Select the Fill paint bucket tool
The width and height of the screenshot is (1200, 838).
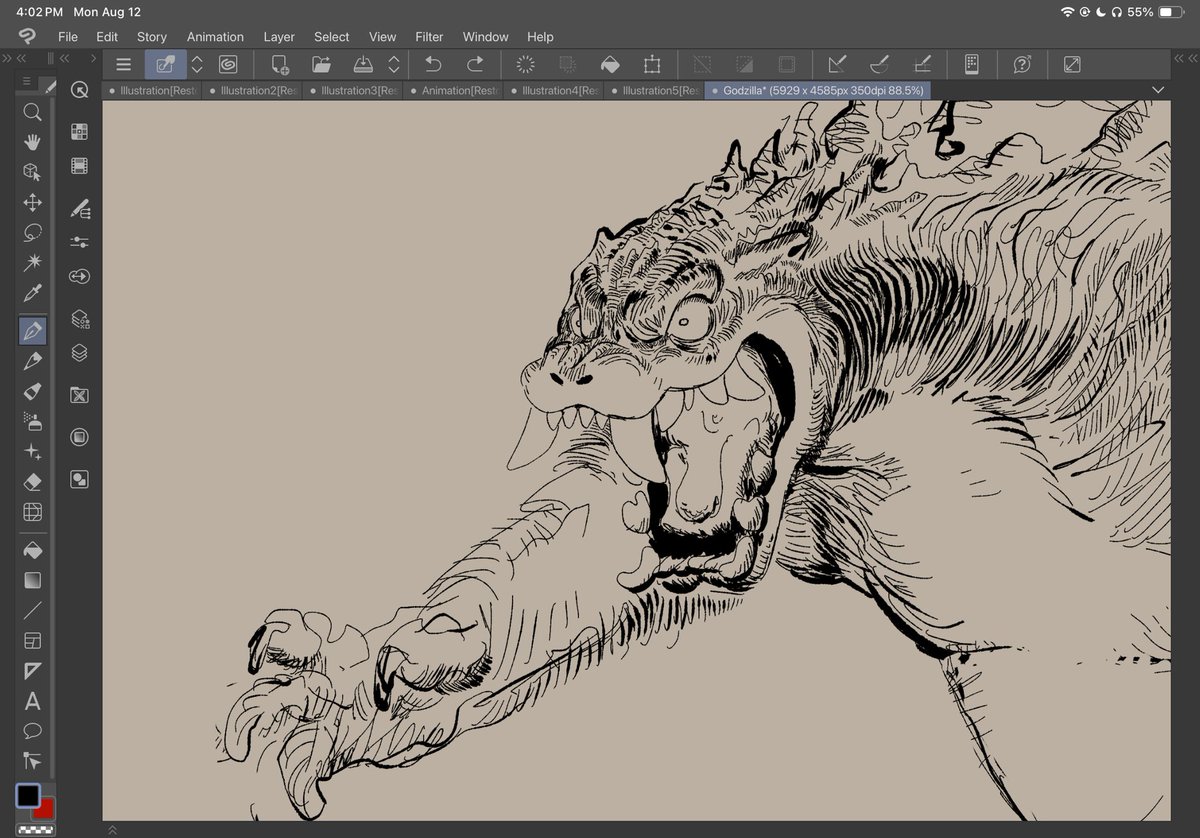point(32,550)
